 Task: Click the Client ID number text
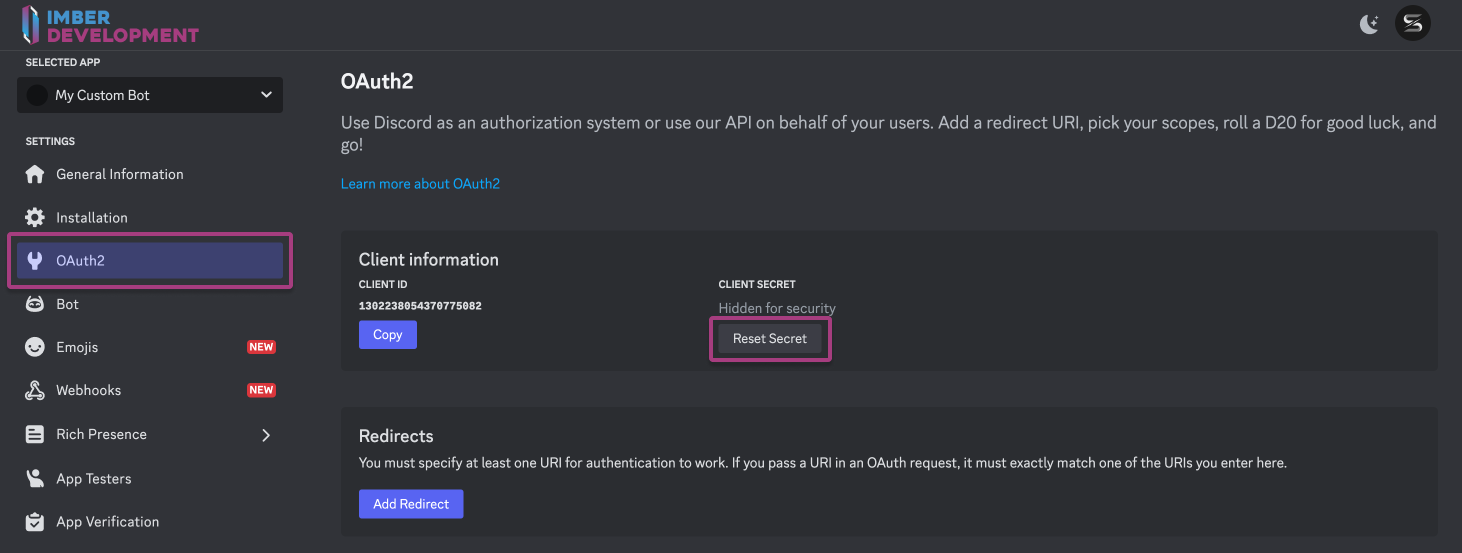(x=420, y=306)
